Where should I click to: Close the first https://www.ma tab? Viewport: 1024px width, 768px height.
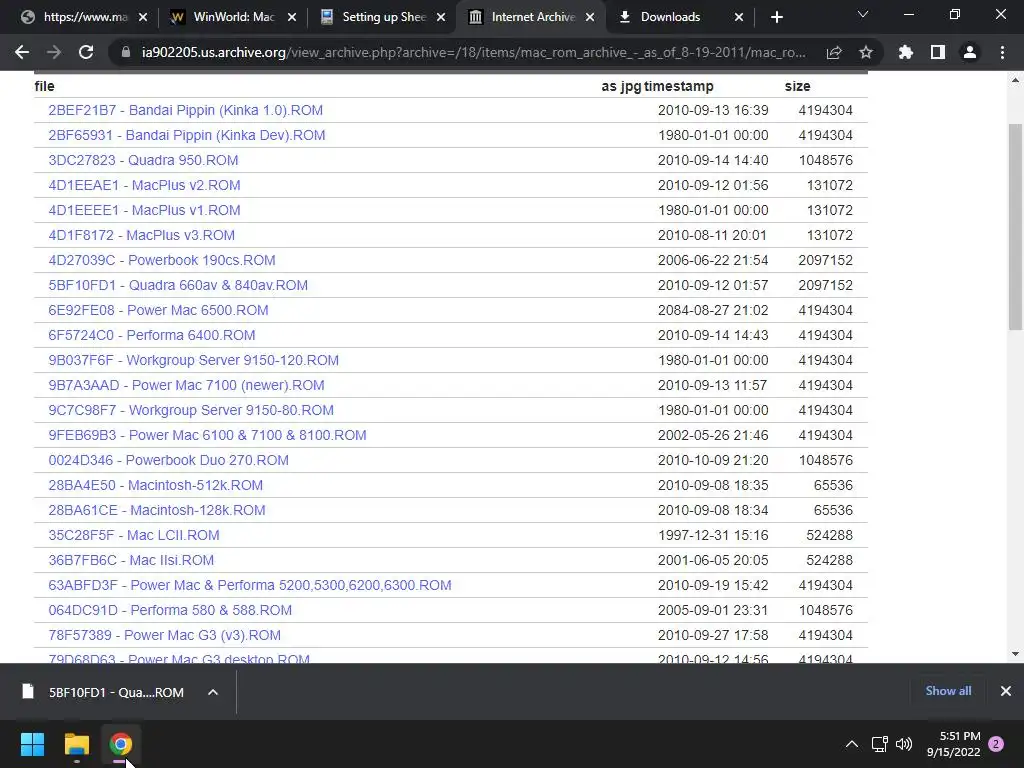143,17
